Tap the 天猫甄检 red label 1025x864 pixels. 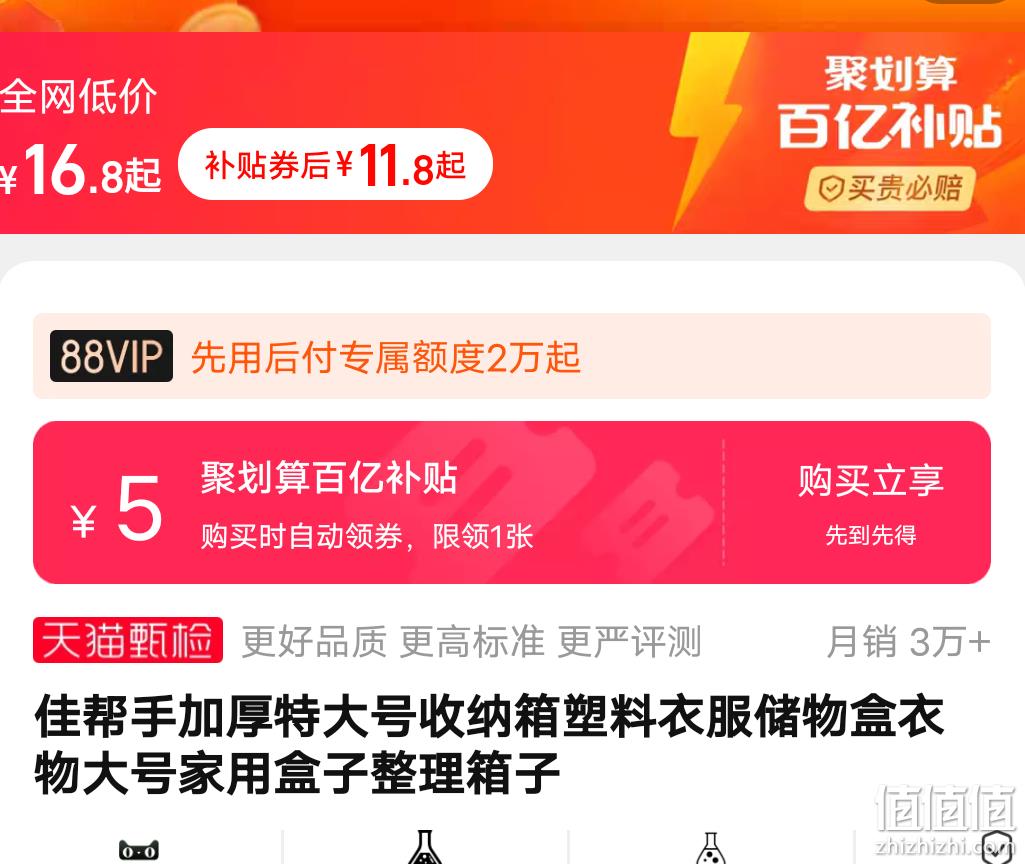coord(127,640)
